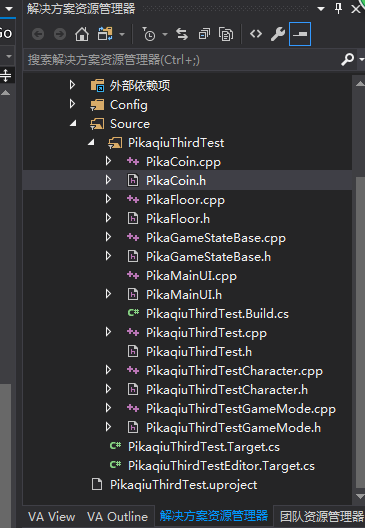Click the C++ icon of PikaMainUI.cpp
The image size is (365, 528).
133,275
